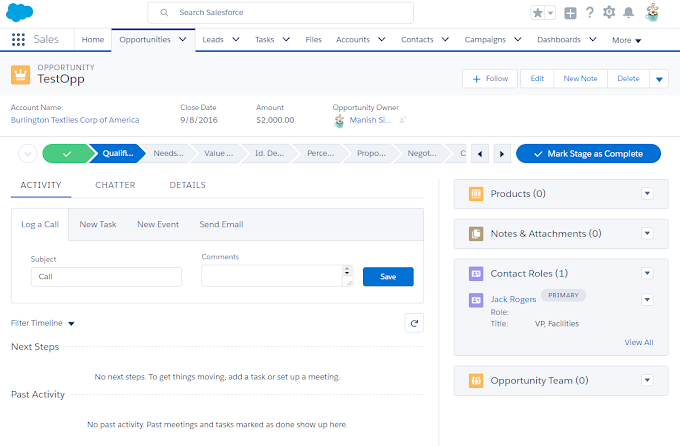
Task: Open the Leads tab dropdown chevron
Action: (x=236, y=39)
